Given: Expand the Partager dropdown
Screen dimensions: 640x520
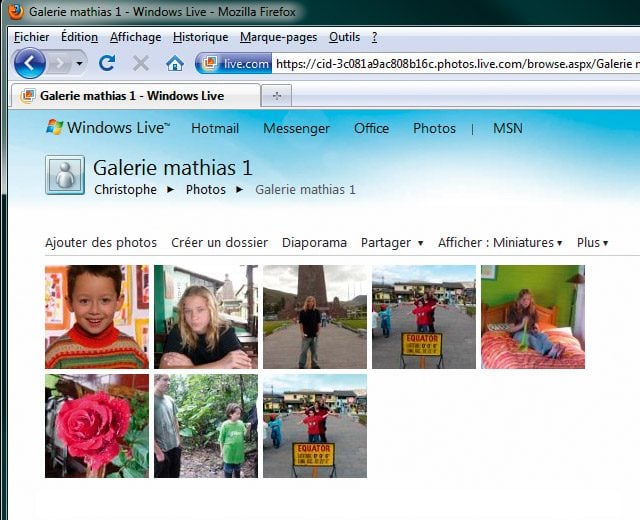Looking at the screenshot, I should pyautogui.click(x=392, y=243).
